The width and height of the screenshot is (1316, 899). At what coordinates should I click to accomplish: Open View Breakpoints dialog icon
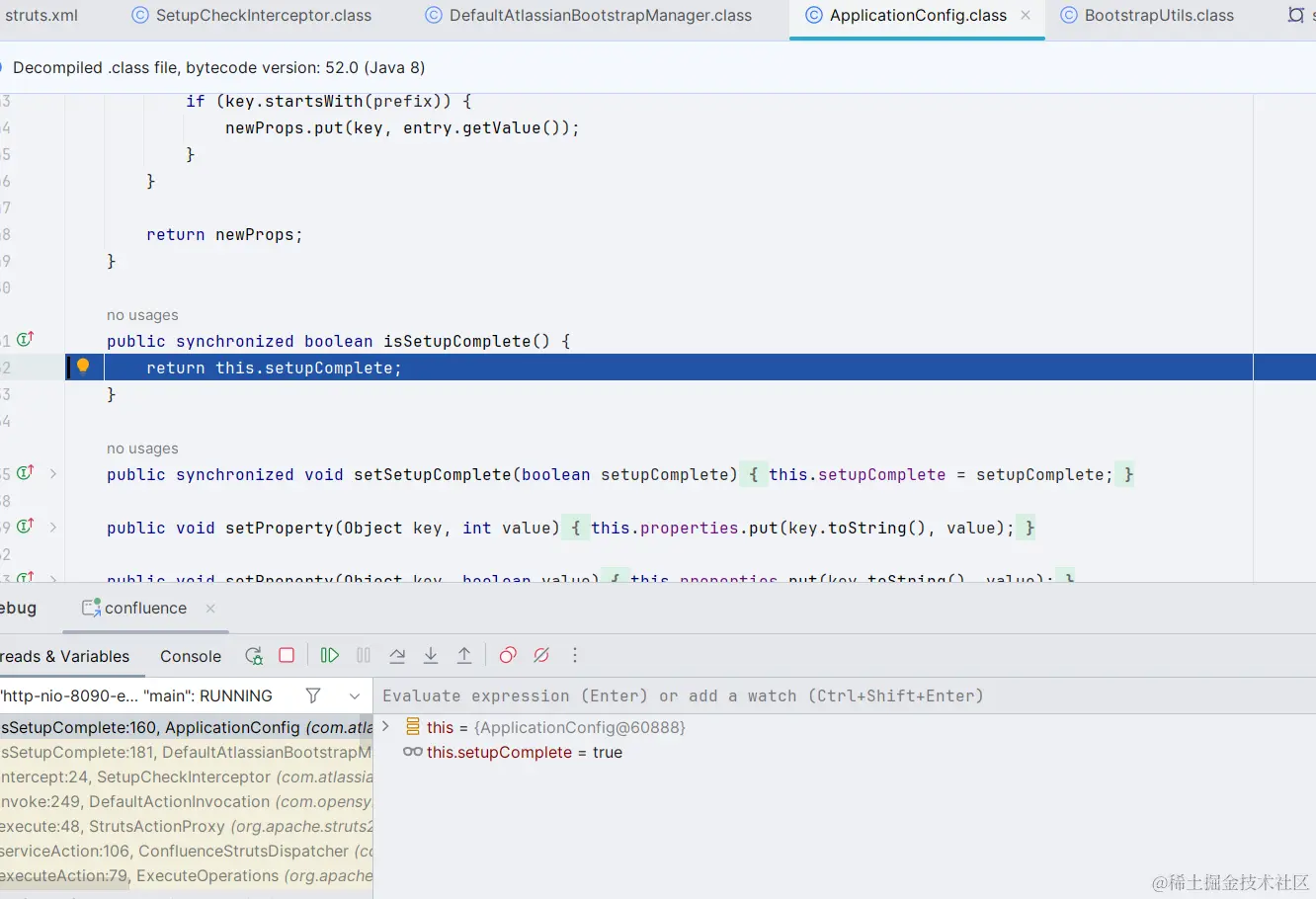507,655
